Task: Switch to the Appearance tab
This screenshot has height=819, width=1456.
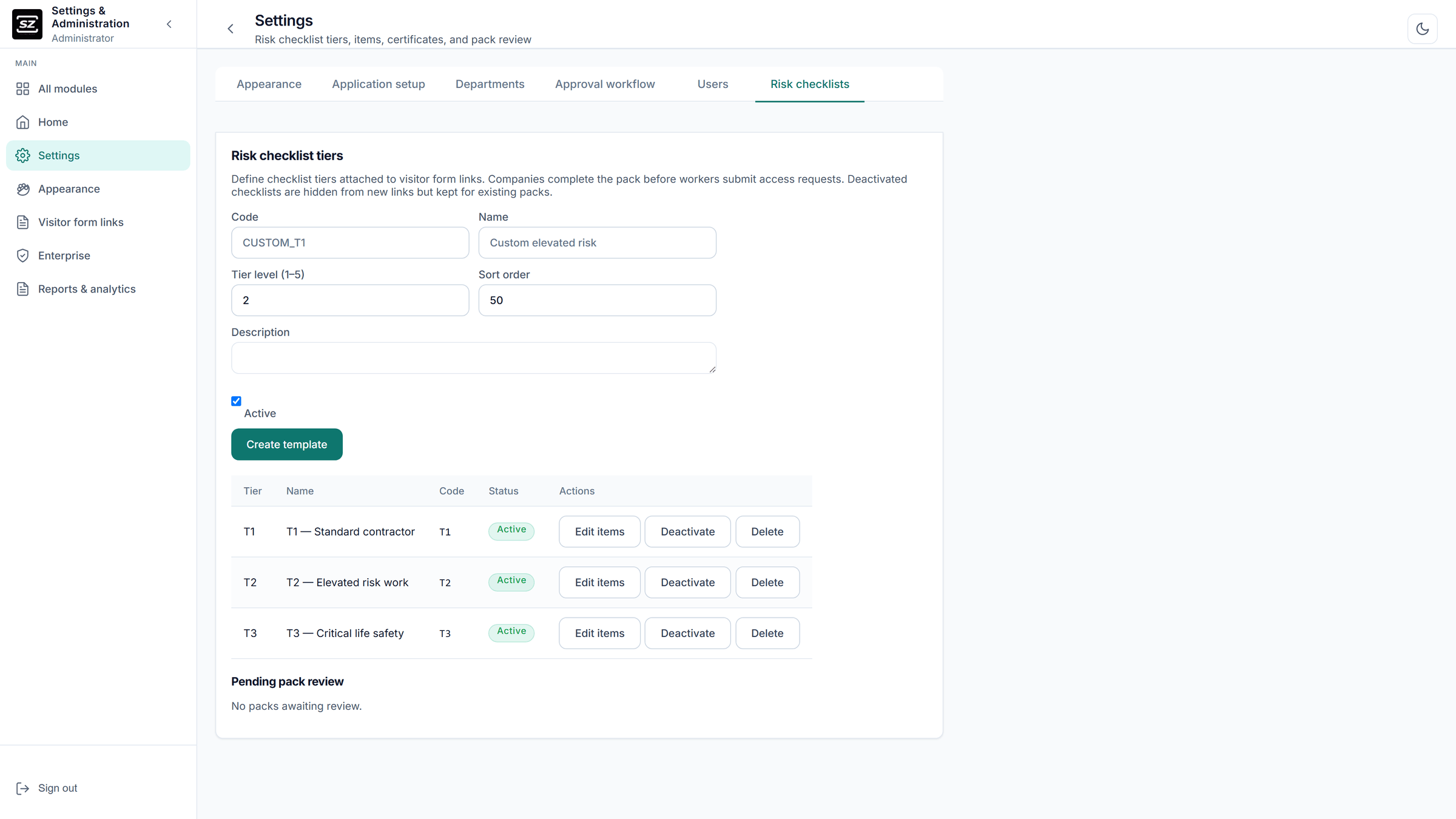Action: [x=269, y=84]
